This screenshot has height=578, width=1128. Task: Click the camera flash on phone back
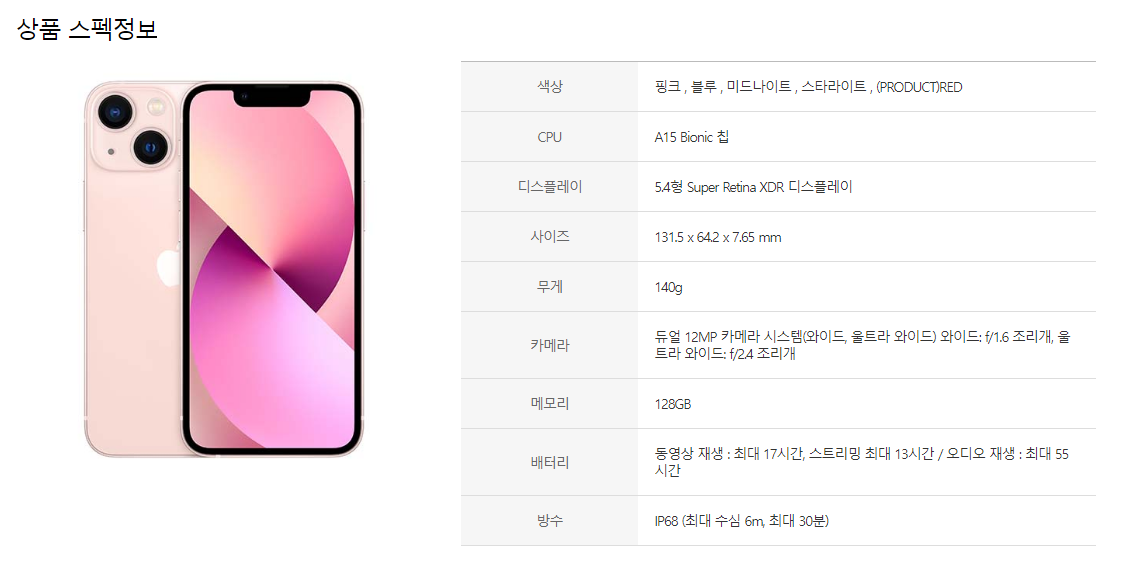(155, 108)
